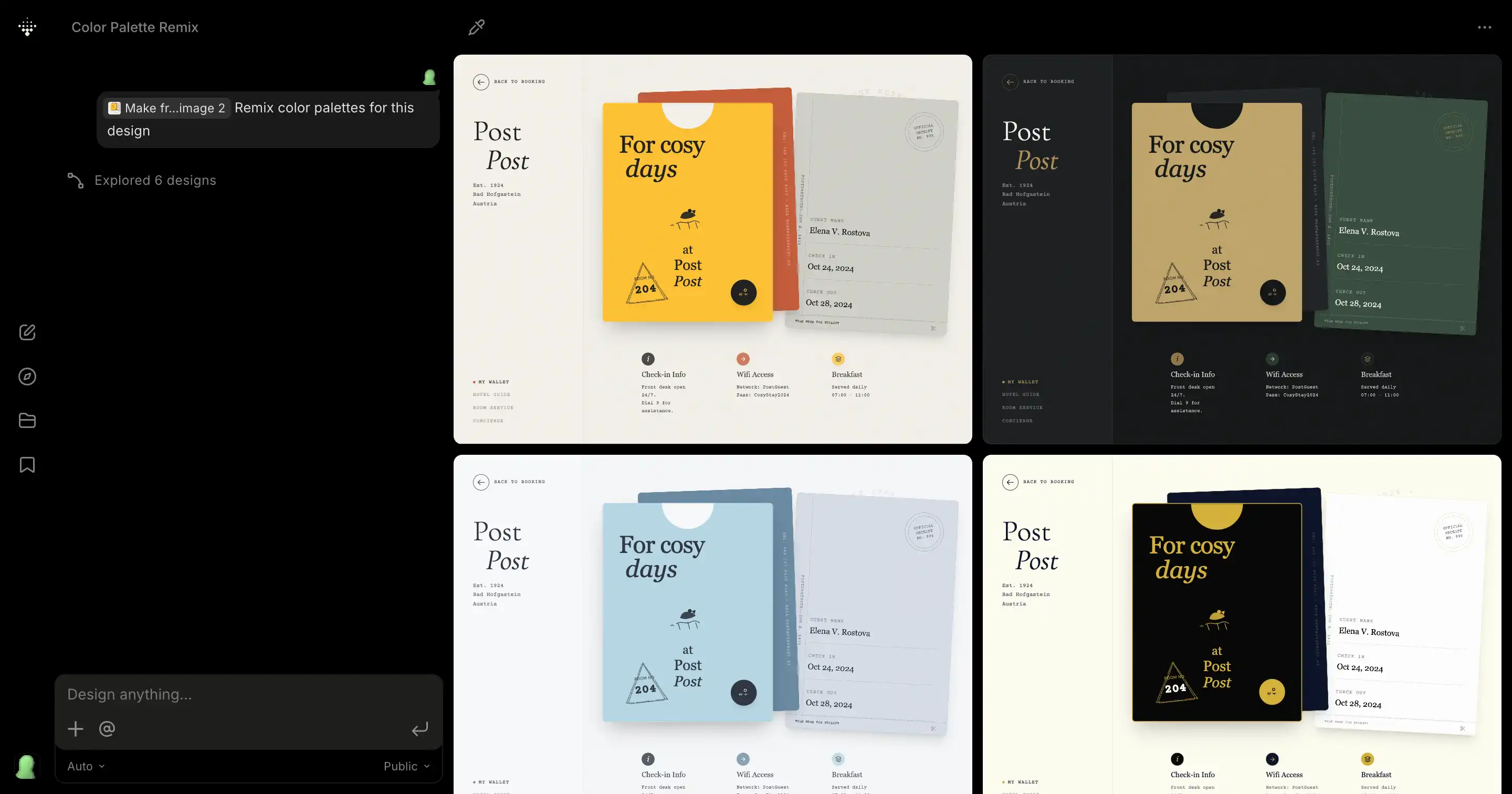Image resolution: width=1512 pixels, height=794 pixels.
Task: Add an attachment with the plus icon
Action: coord(75,729)
